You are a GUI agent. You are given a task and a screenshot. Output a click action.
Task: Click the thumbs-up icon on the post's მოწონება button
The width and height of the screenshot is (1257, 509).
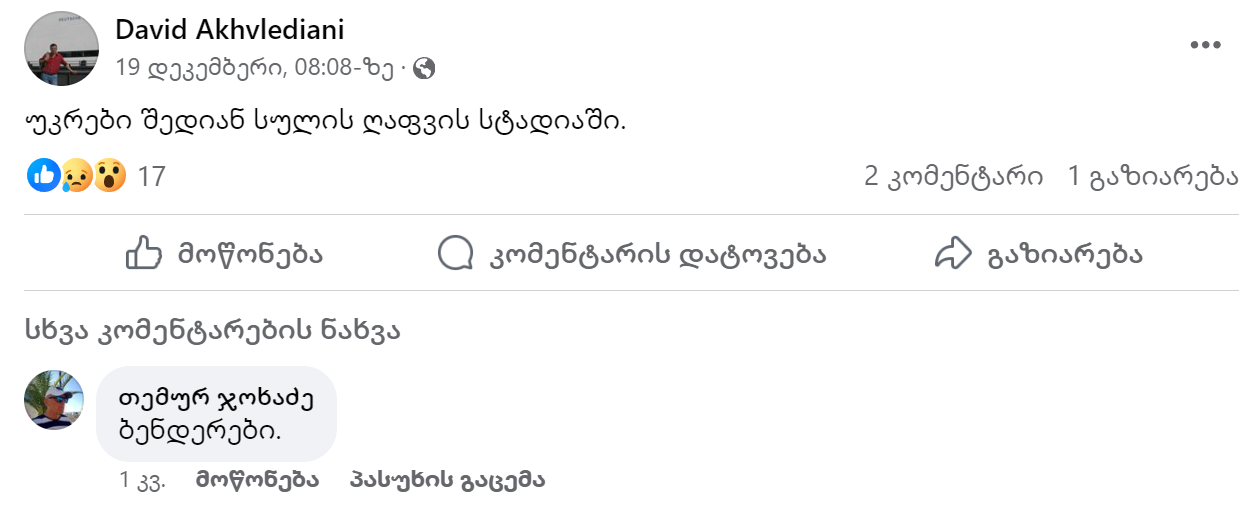pos(144,254)
